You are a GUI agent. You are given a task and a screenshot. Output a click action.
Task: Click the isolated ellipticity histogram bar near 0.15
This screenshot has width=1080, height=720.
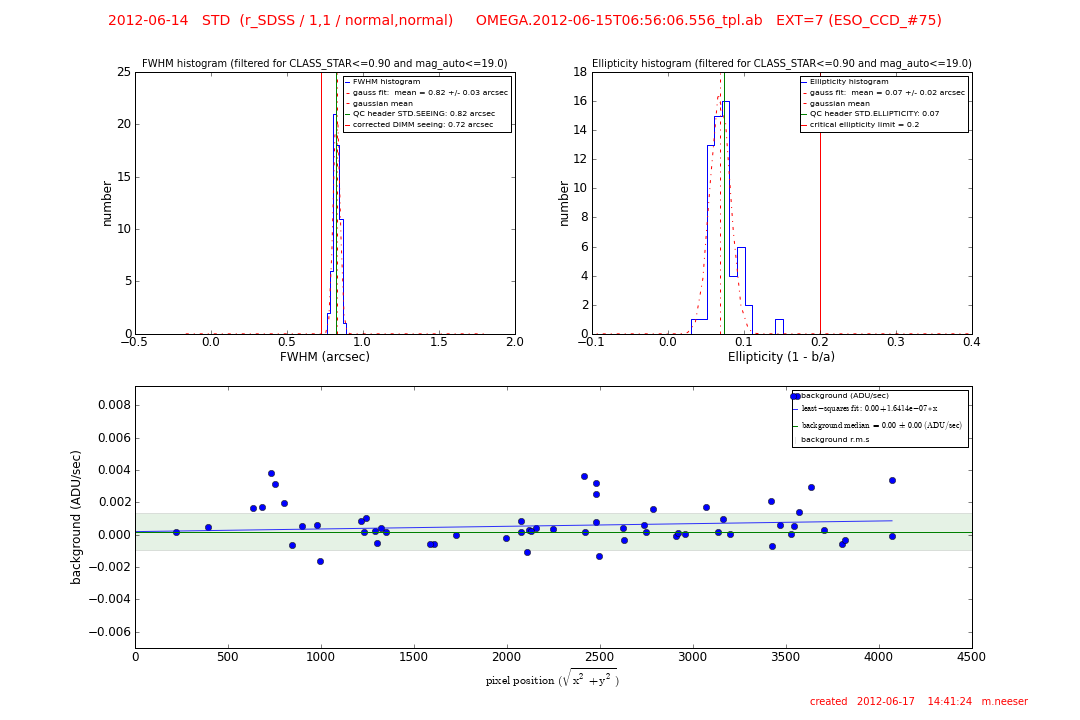click(x=779, y=326)
